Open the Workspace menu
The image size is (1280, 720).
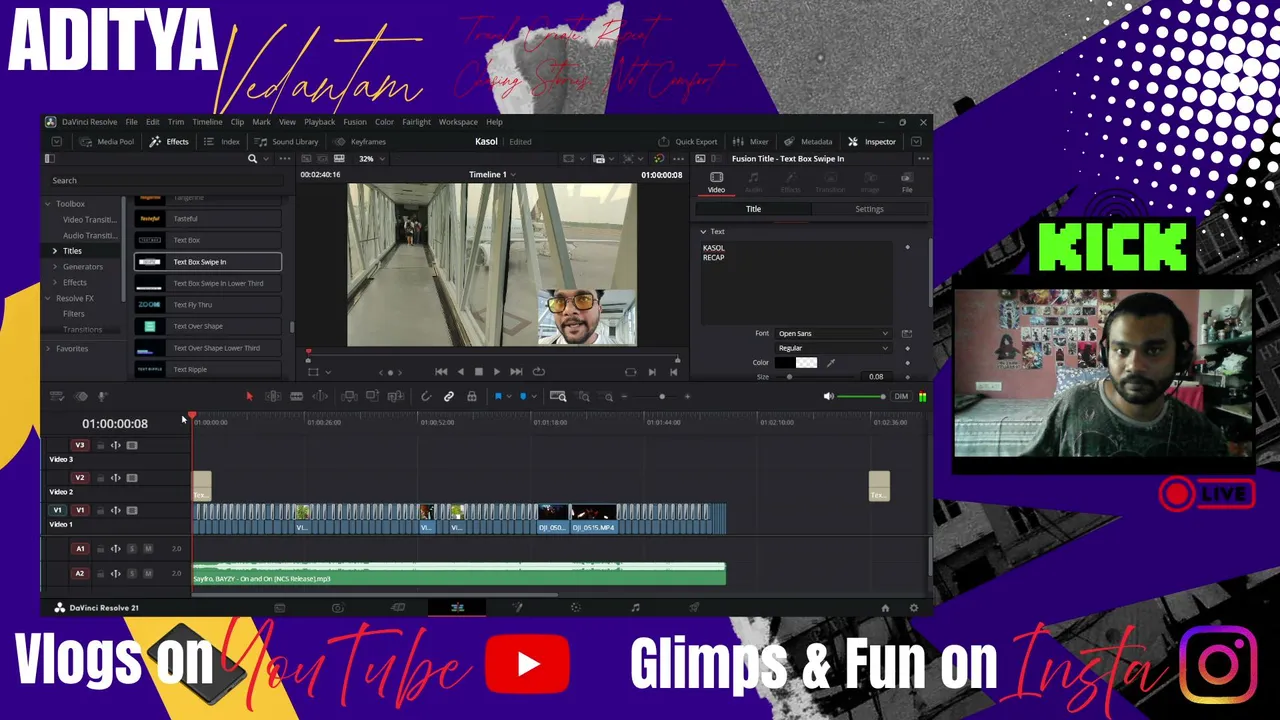(458, 122)
